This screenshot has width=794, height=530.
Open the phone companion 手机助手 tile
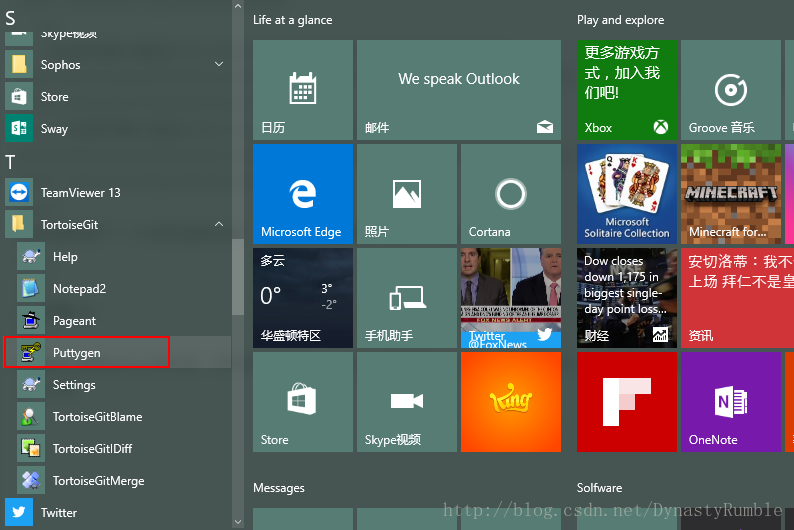pyautogui.click(x=407, y=298)
